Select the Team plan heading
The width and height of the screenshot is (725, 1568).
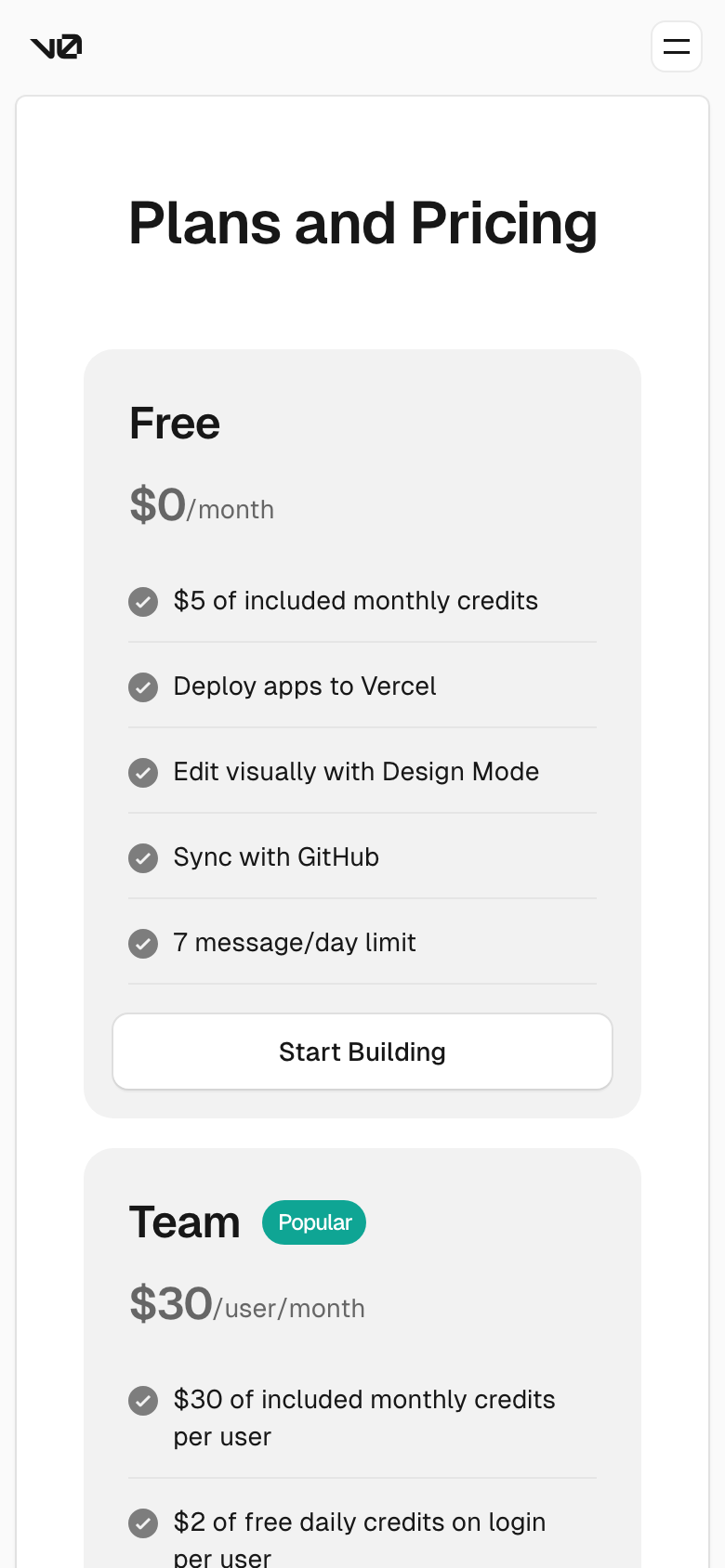point(185,1222)
